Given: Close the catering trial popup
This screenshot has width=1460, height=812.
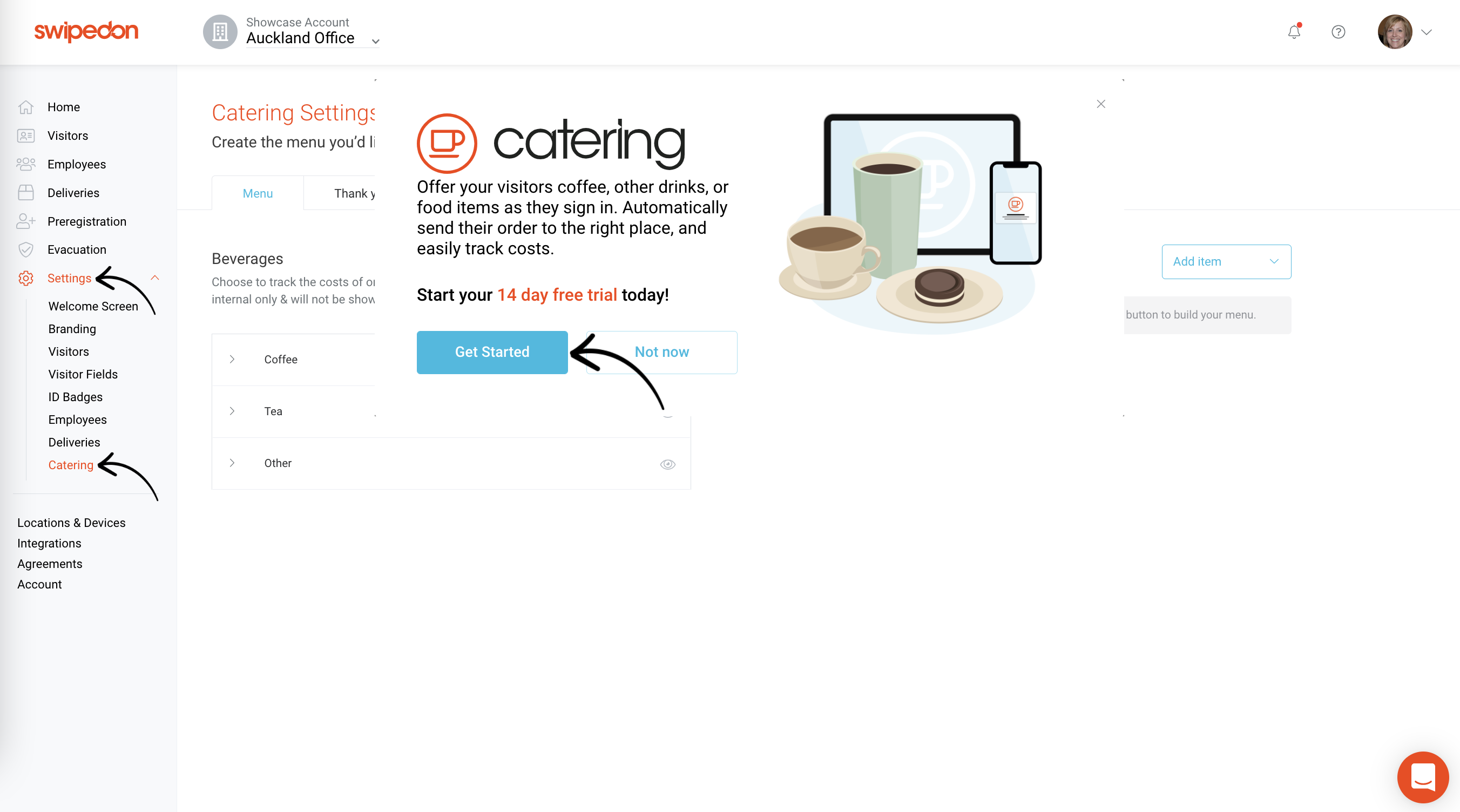Looking at the screenshot, I should point(1100,104).
